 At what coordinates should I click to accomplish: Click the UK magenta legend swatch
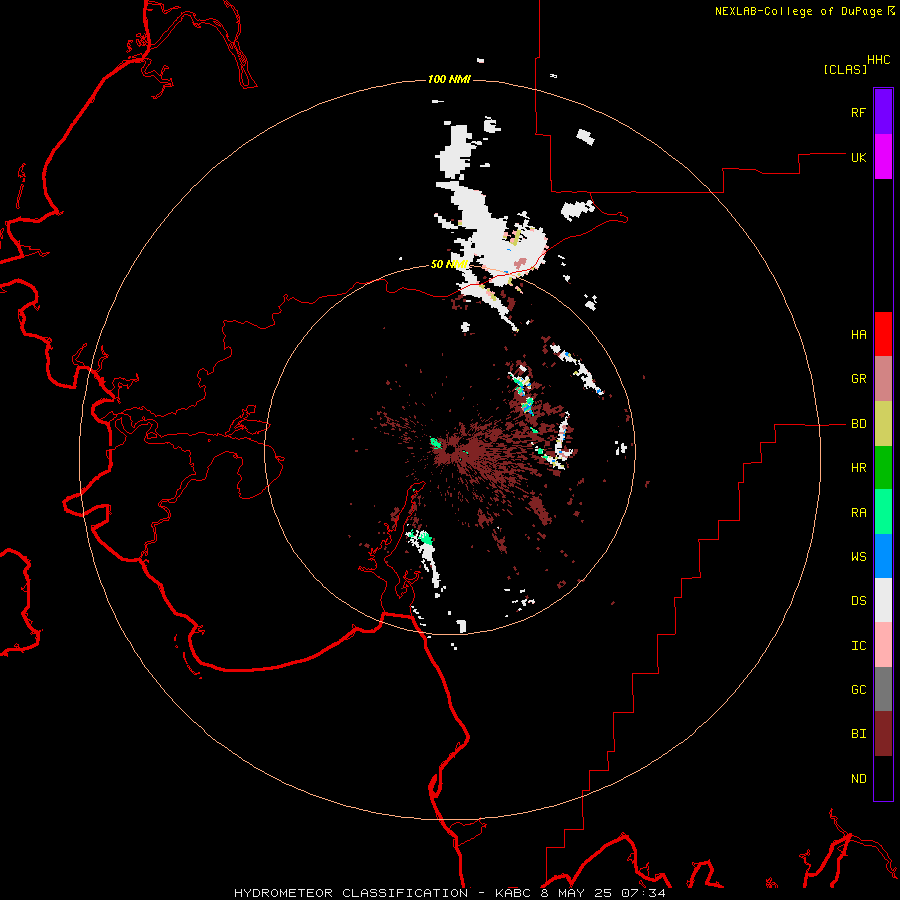coord(883,157)
